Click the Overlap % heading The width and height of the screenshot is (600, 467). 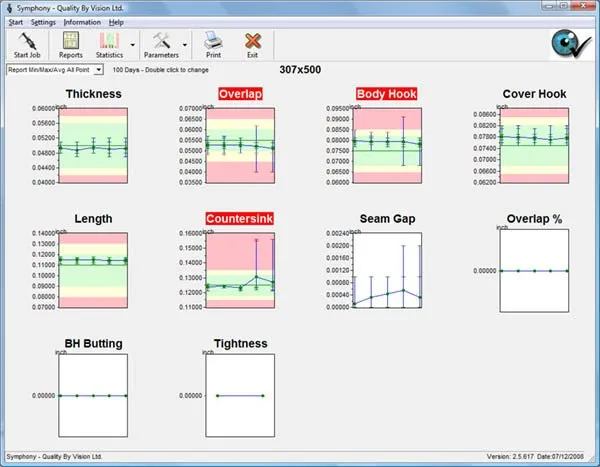pyautogui.click(x=534, y=219)
